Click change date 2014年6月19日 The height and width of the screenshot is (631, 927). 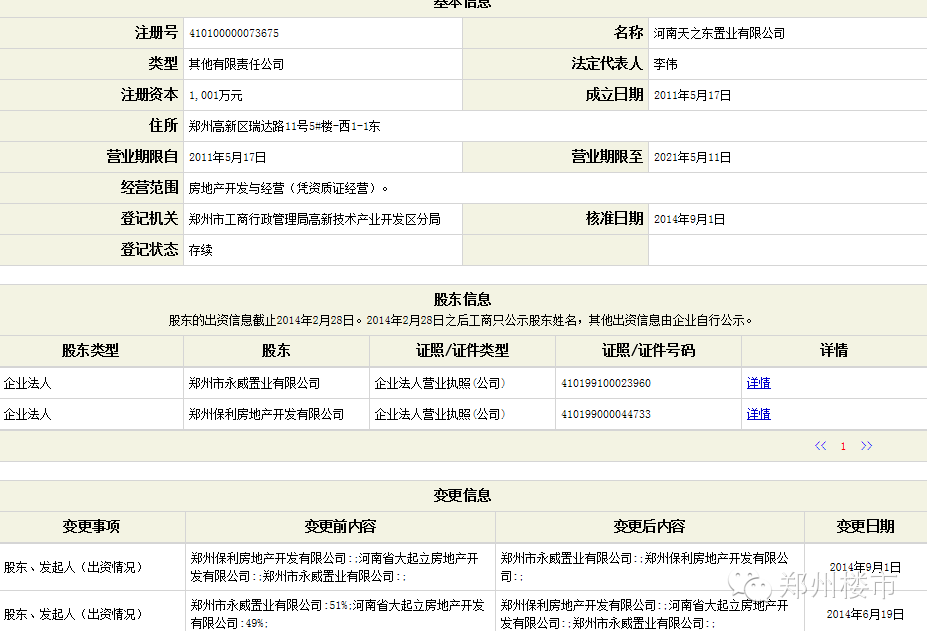tap(865, 614)
